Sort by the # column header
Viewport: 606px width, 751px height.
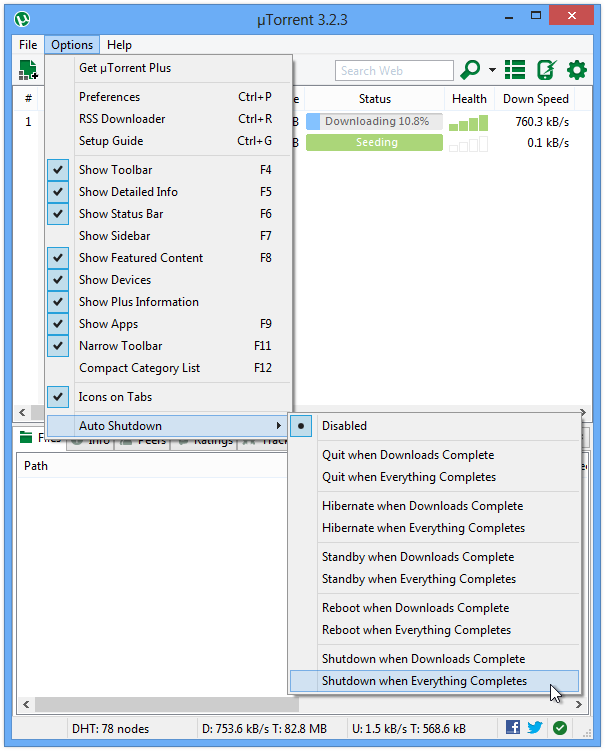[28, 99]
